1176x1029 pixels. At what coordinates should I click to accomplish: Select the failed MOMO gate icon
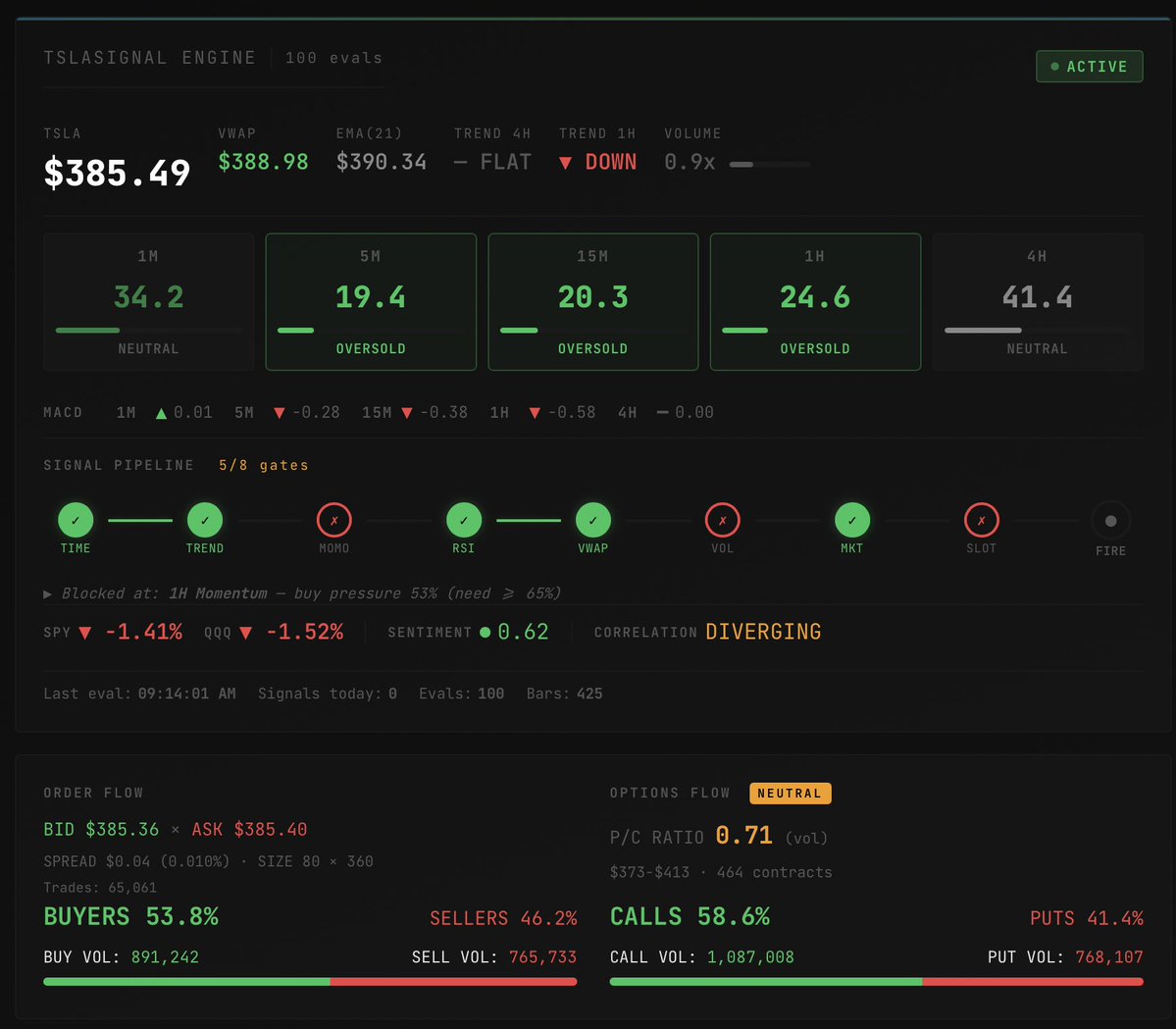[x=334, y=520]
